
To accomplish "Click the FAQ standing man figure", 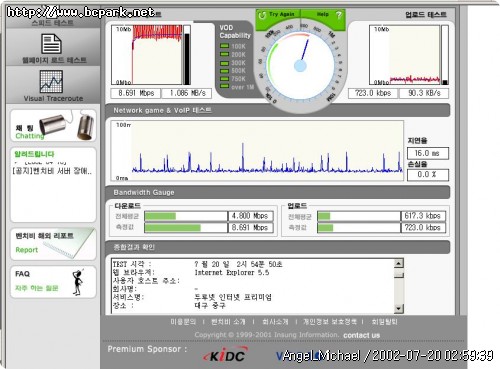I will [78, 282].
